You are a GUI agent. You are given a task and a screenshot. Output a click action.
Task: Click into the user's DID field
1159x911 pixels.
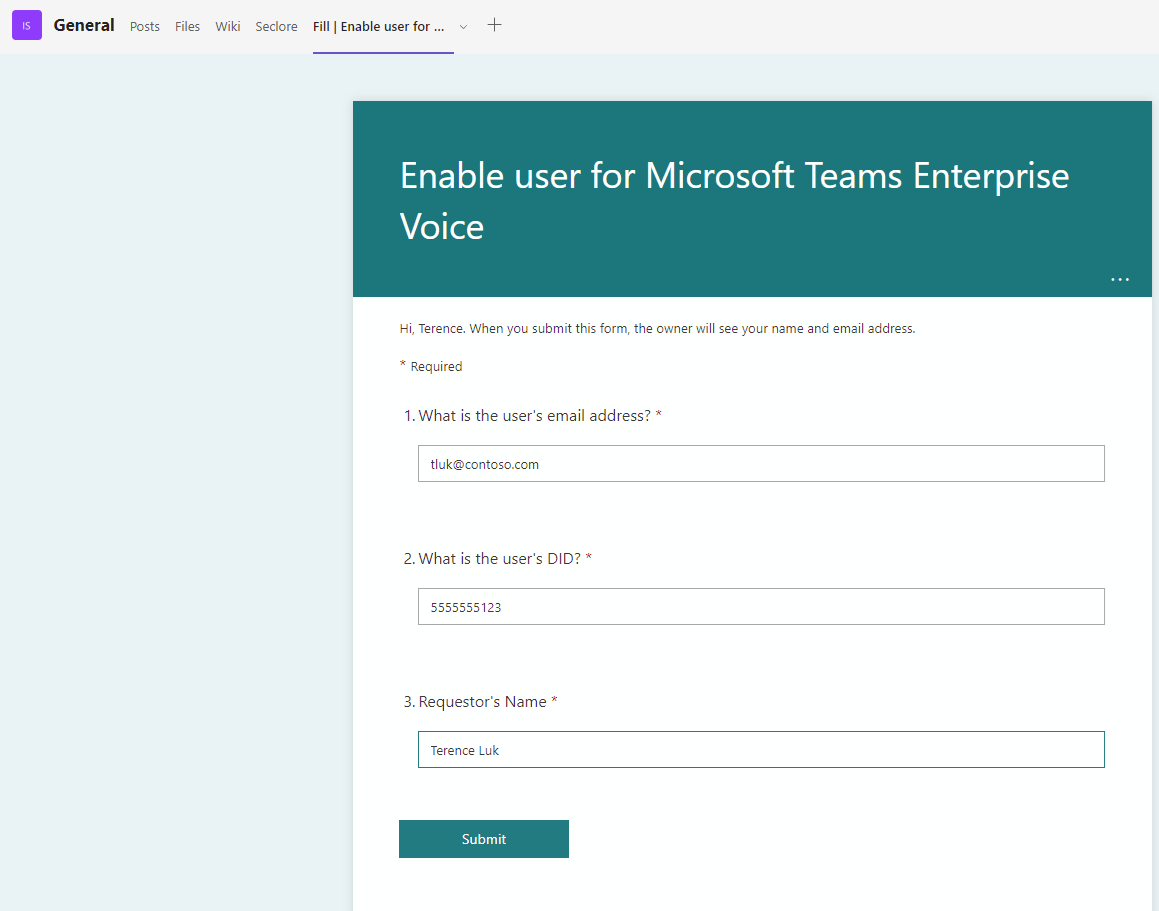[x=760, y=607]
